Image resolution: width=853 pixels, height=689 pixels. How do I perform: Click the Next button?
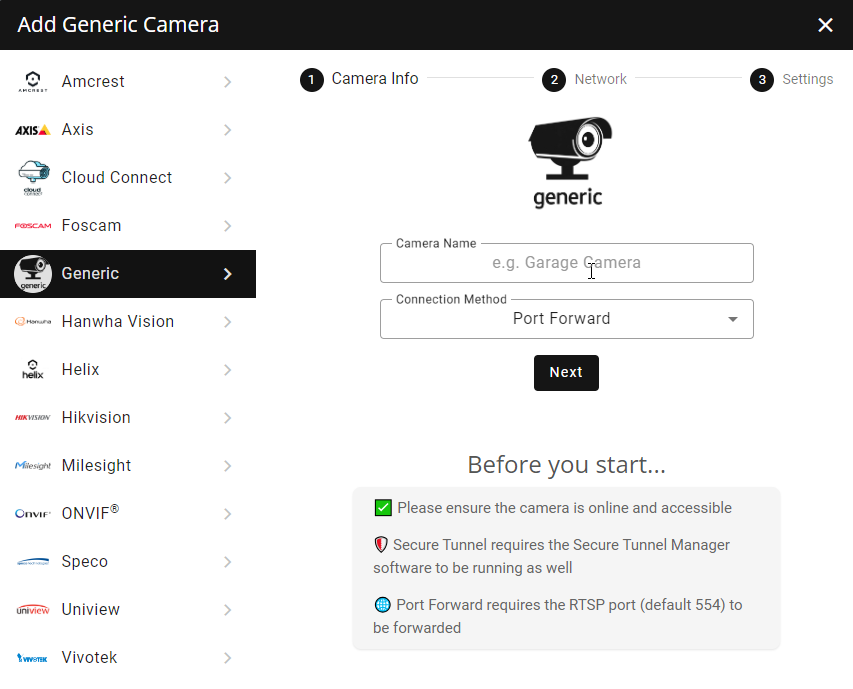click(x=566, y=373)
